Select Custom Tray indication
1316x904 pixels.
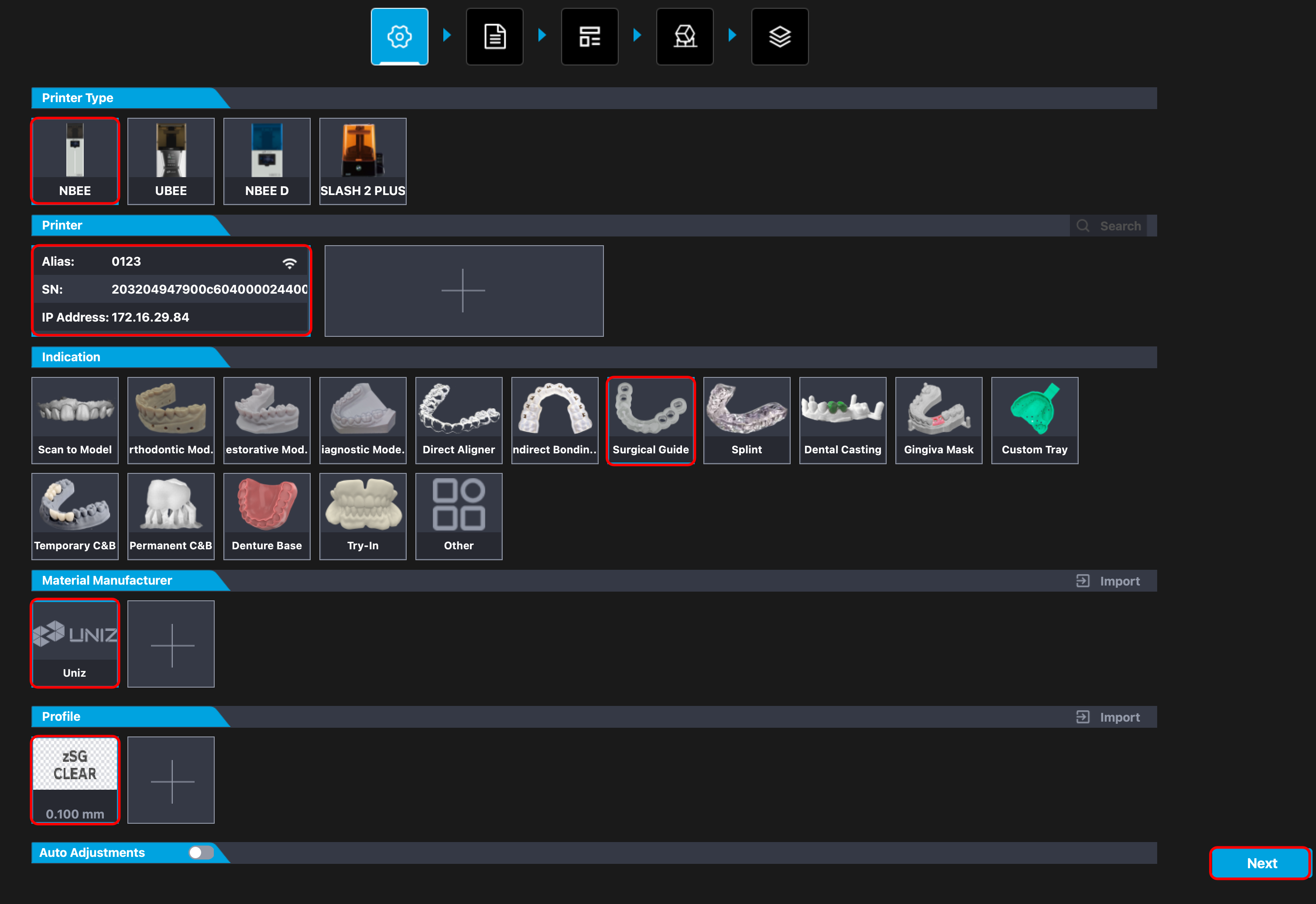coord(1035,420)
